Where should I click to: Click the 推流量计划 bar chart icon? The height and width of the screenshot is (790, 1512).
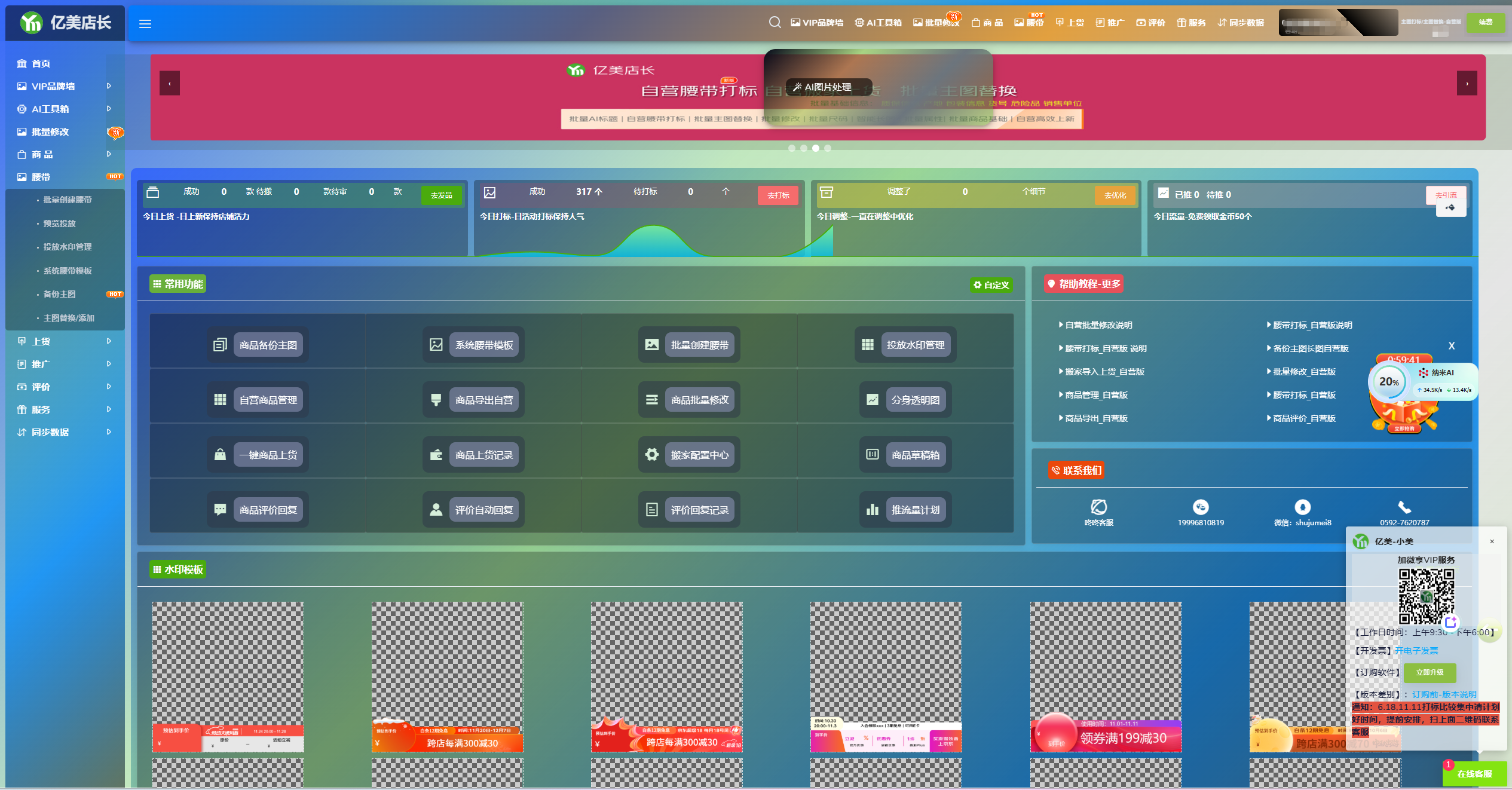(x=872, y=510)
